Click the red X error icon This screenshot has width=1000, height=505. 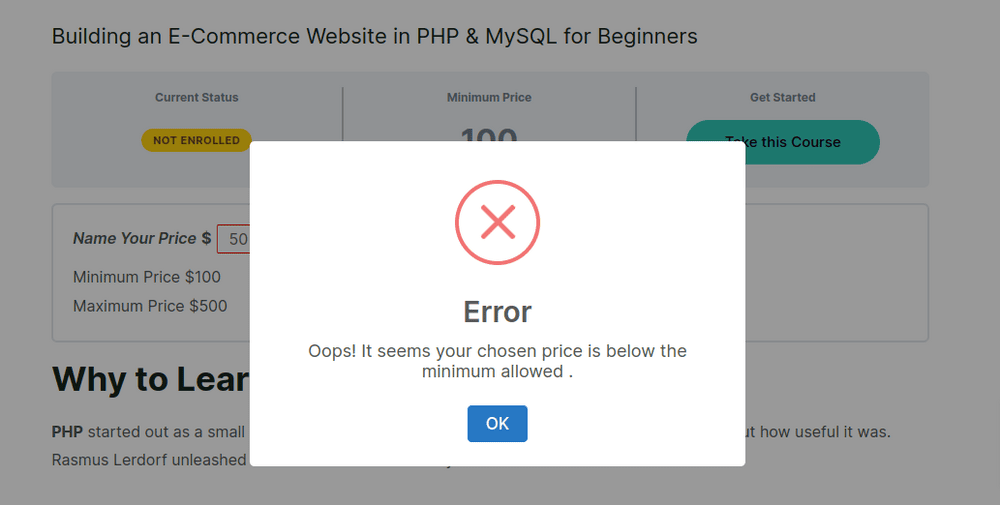(497, 222)
